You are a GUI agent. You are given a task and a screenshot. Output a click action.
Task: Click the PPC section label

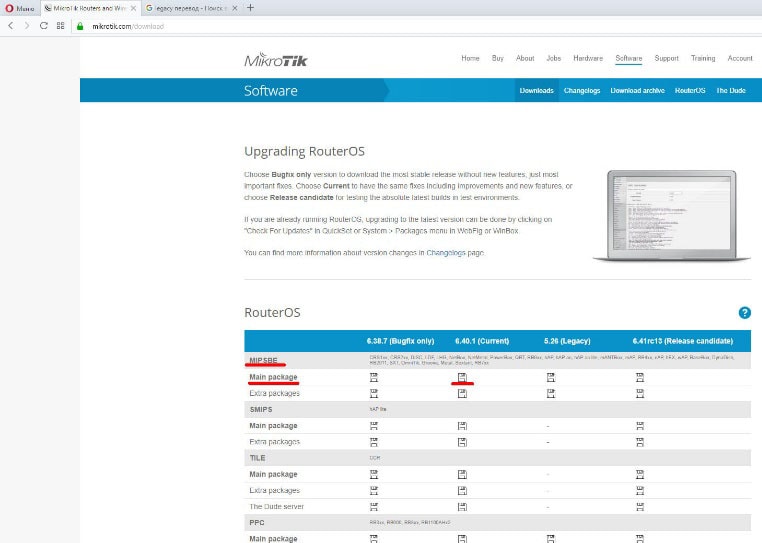coord(257,523)
